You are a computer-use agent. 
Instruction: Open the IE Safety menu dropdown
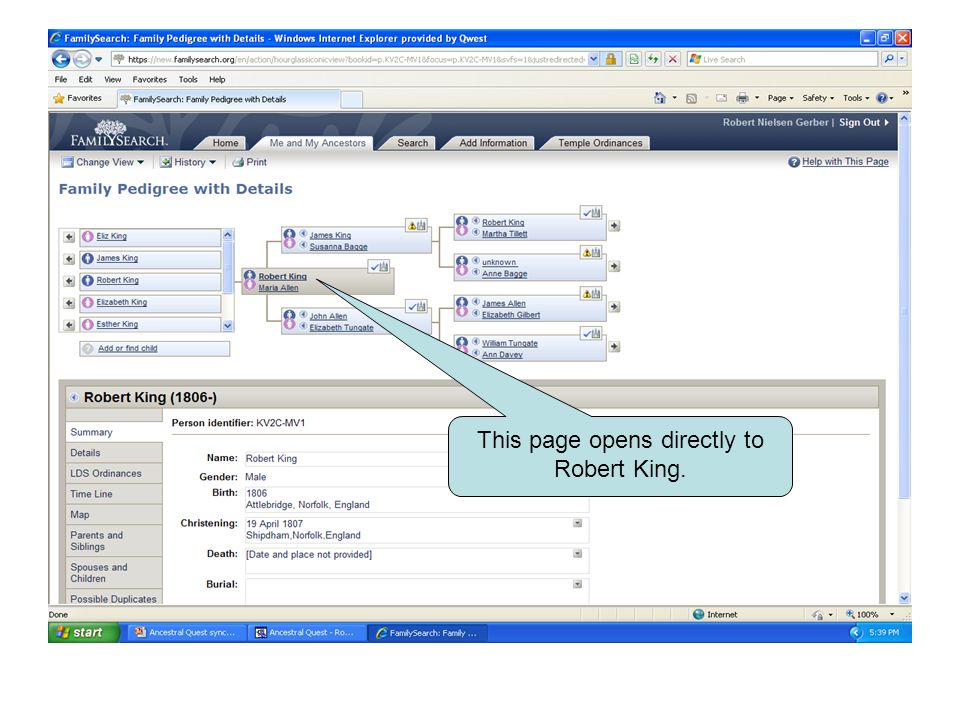pos(818,98)
